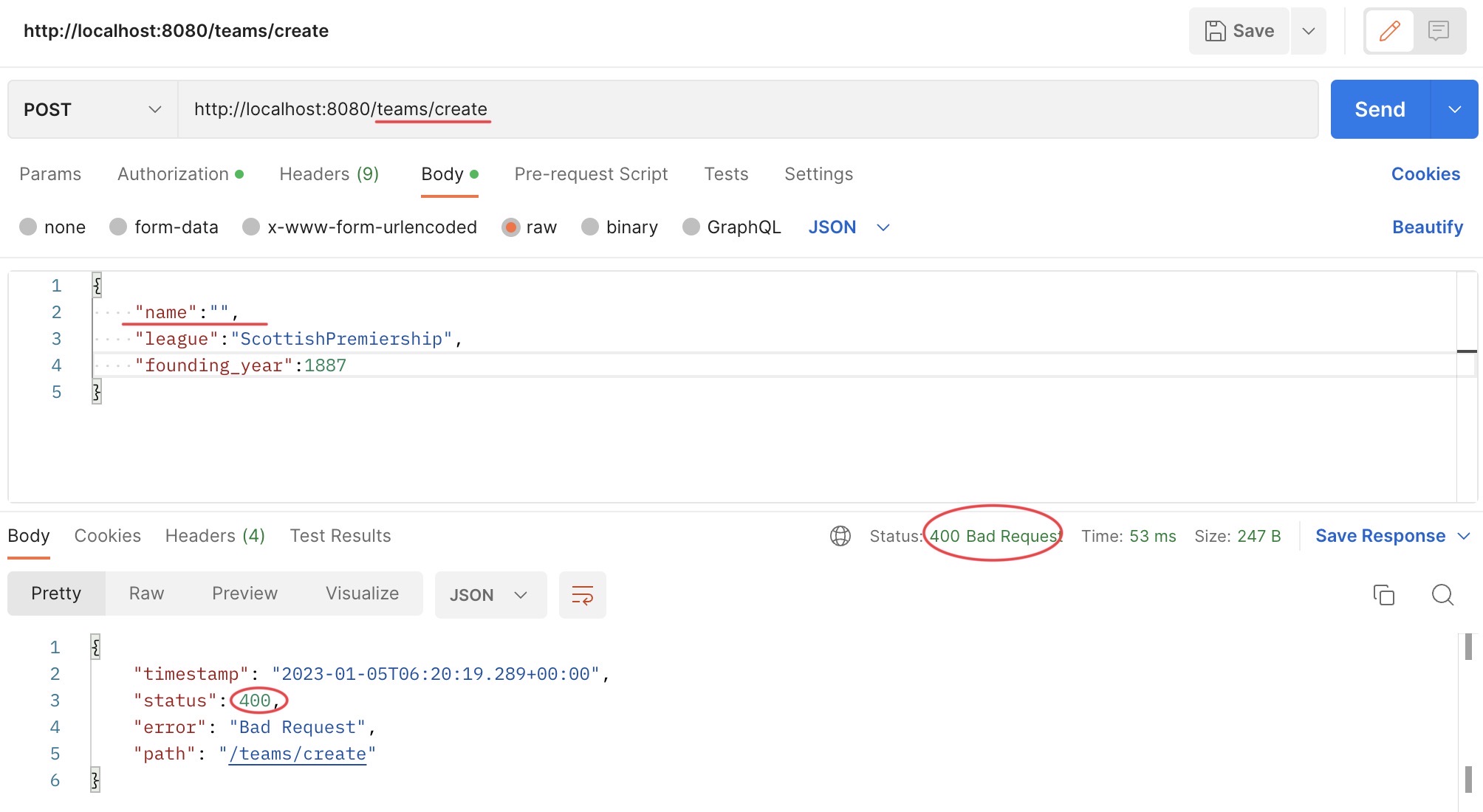
Task: Select the GraphQL body type
Action: click(691, 227)
